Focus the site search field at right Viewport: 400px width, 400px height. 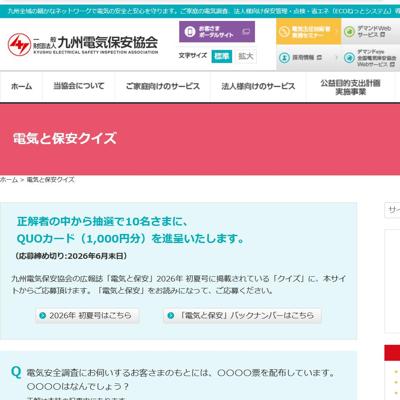click(392, 210)
